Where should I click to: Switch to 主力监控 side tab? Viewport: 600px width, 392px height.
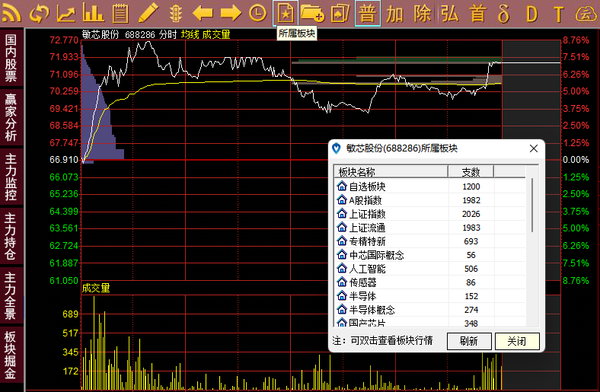[11, 177]
